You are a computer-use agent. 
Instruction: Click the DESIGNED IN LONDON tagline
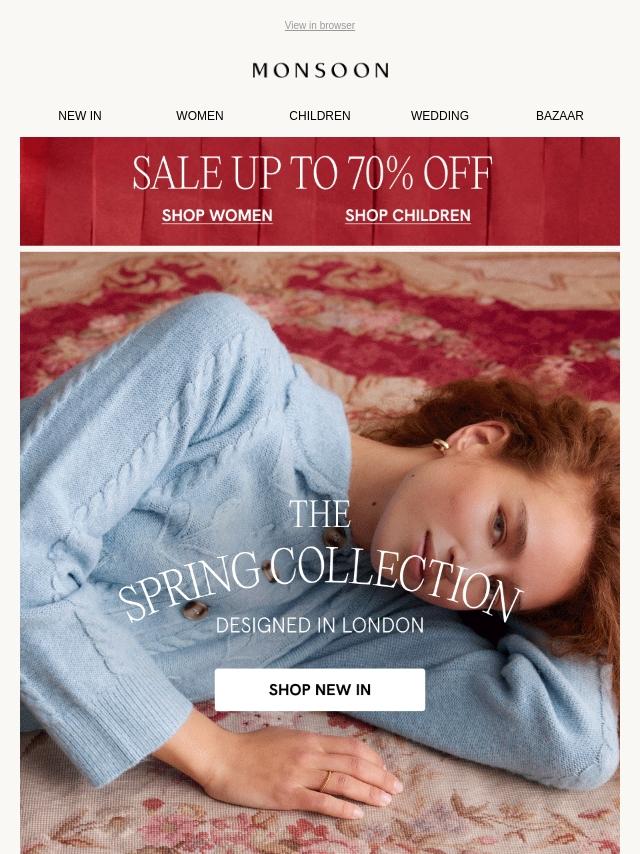pos(320,625)
